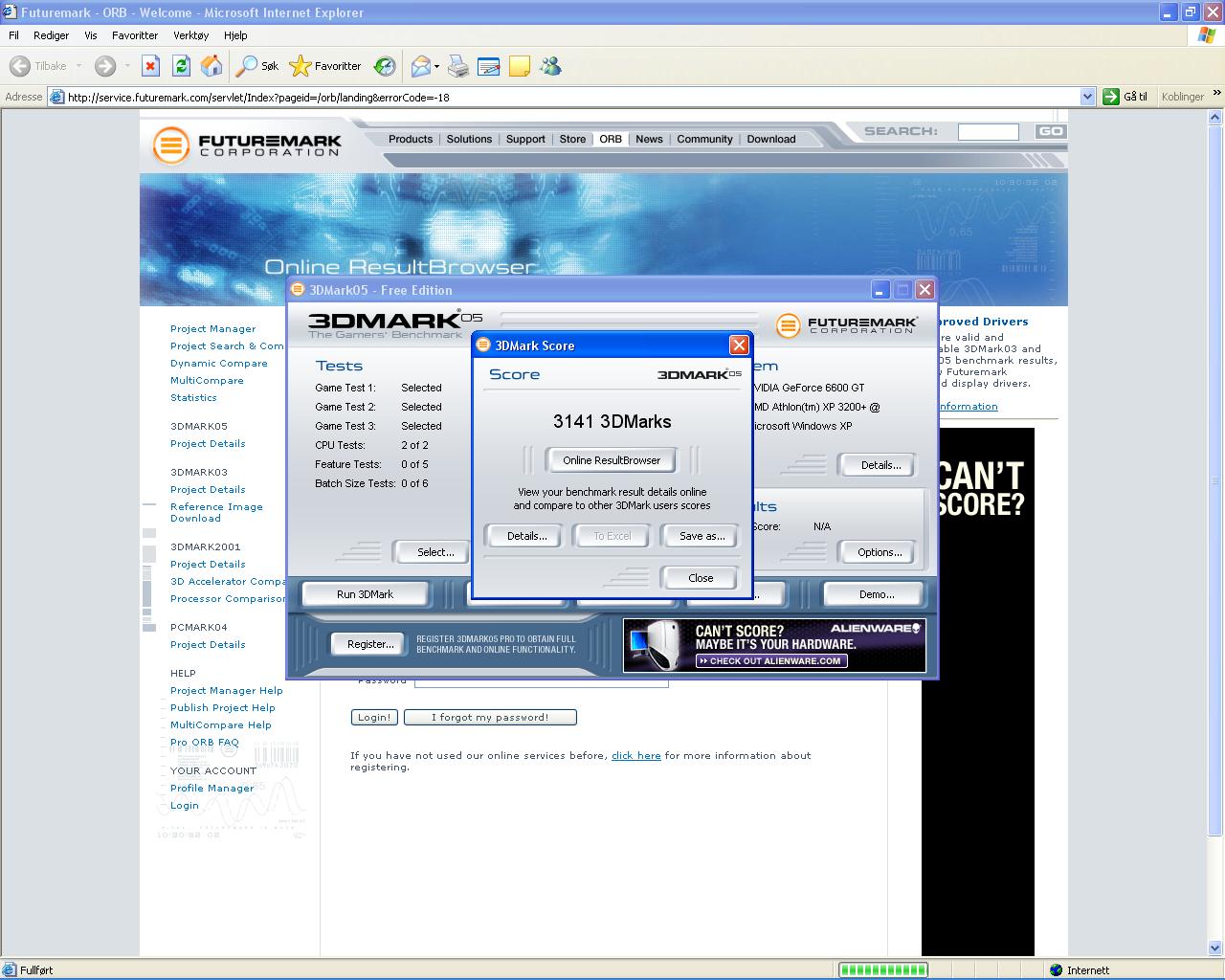
Task: Click the GO search button
Action: [x=1050, y=131]
